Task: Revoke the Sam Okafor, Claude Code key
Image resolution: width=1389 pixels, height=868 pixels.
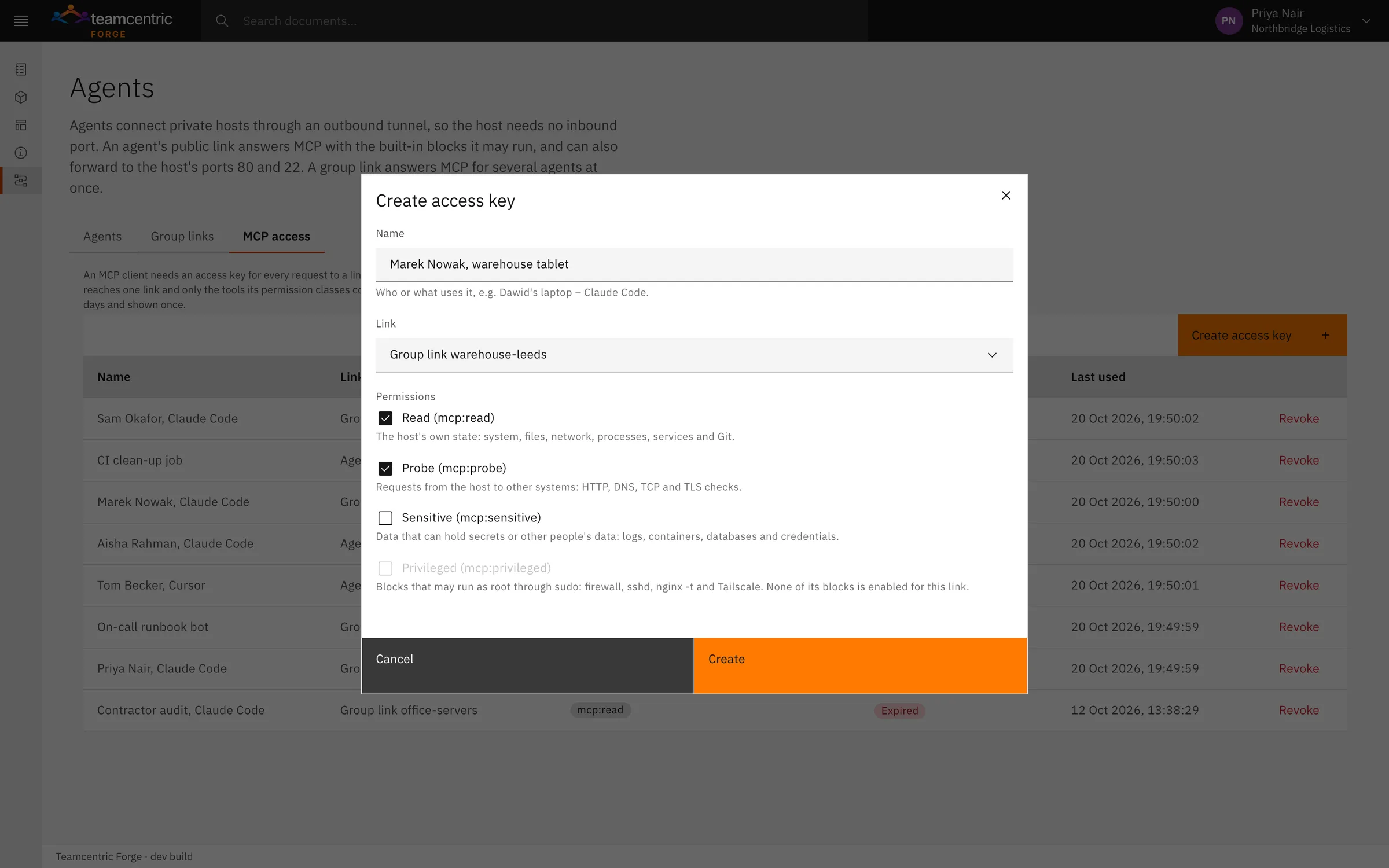Action: tap(1299, 418)
